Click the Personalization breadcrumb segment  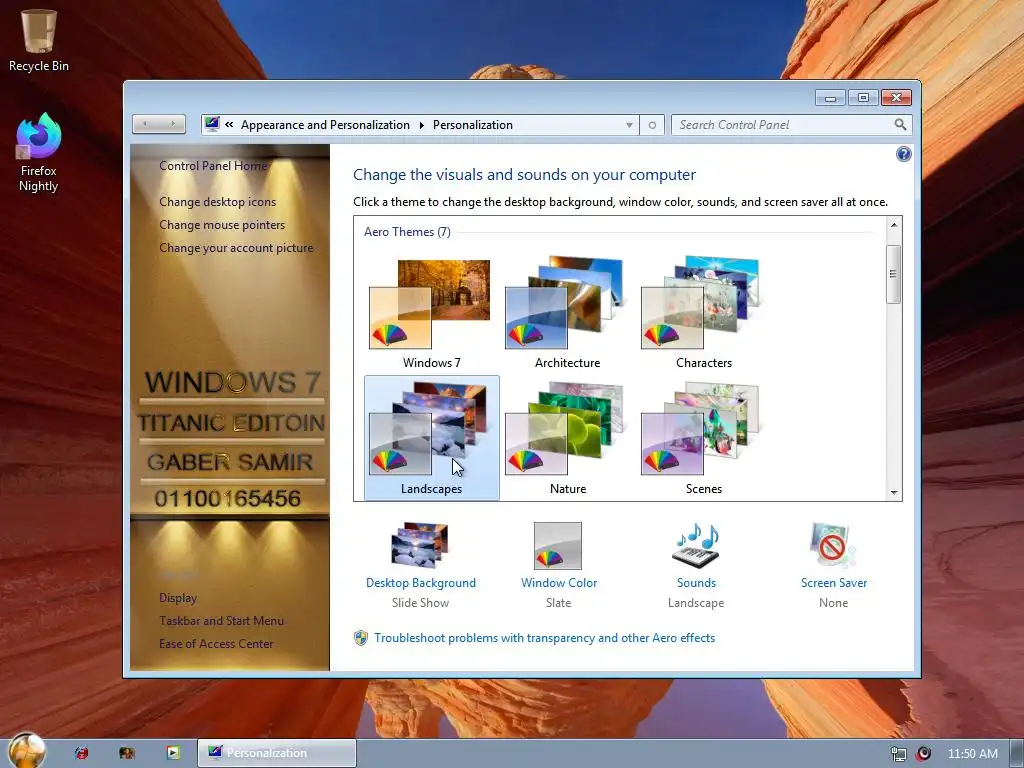473,125
